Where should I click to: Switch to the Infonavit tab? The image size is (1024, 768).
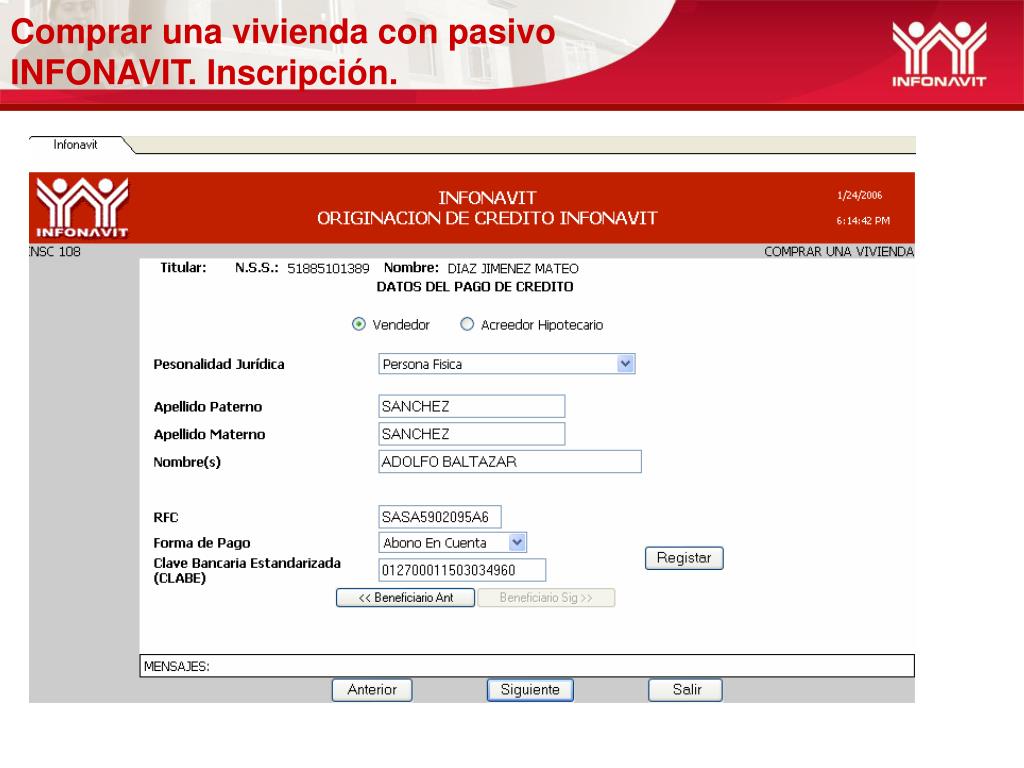point(75,145)
